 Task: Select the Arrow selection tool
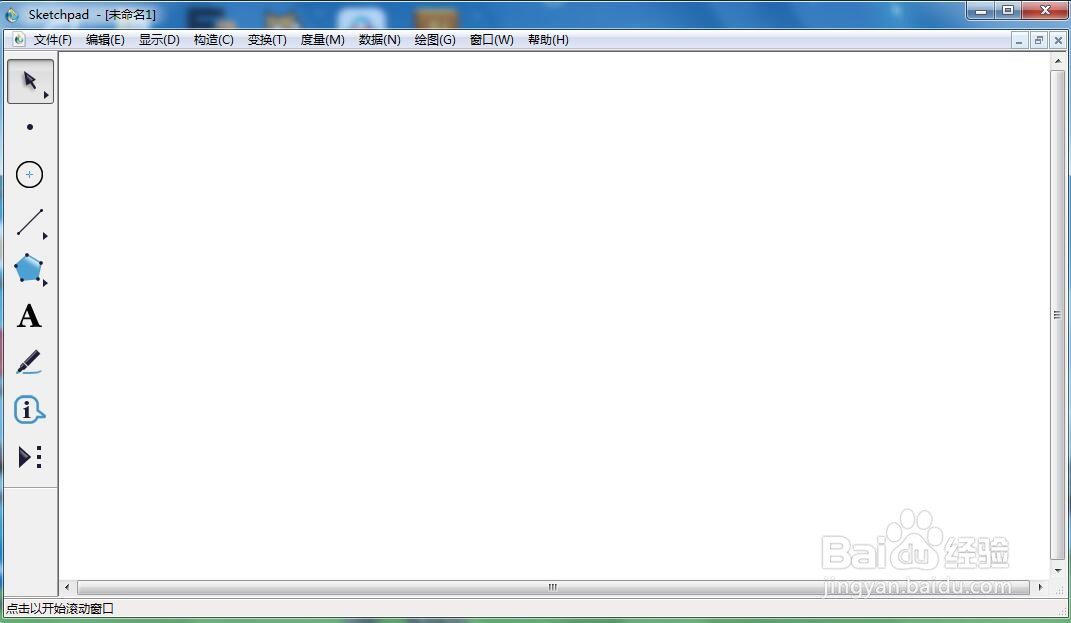[x=30, y=81]
